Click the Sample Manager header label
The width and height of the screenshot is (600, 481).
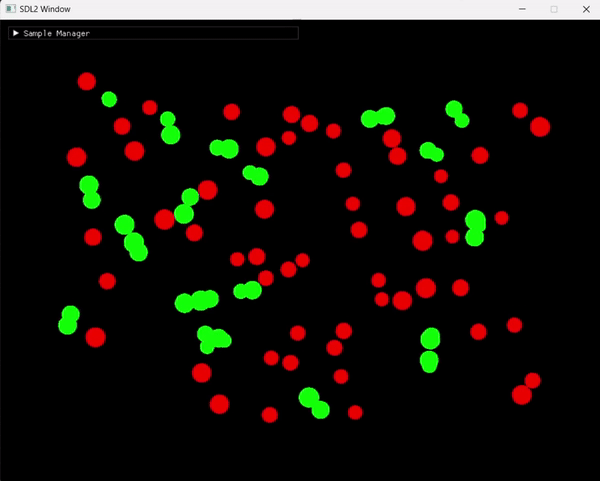pyautogui.click(x=57, y=34)
